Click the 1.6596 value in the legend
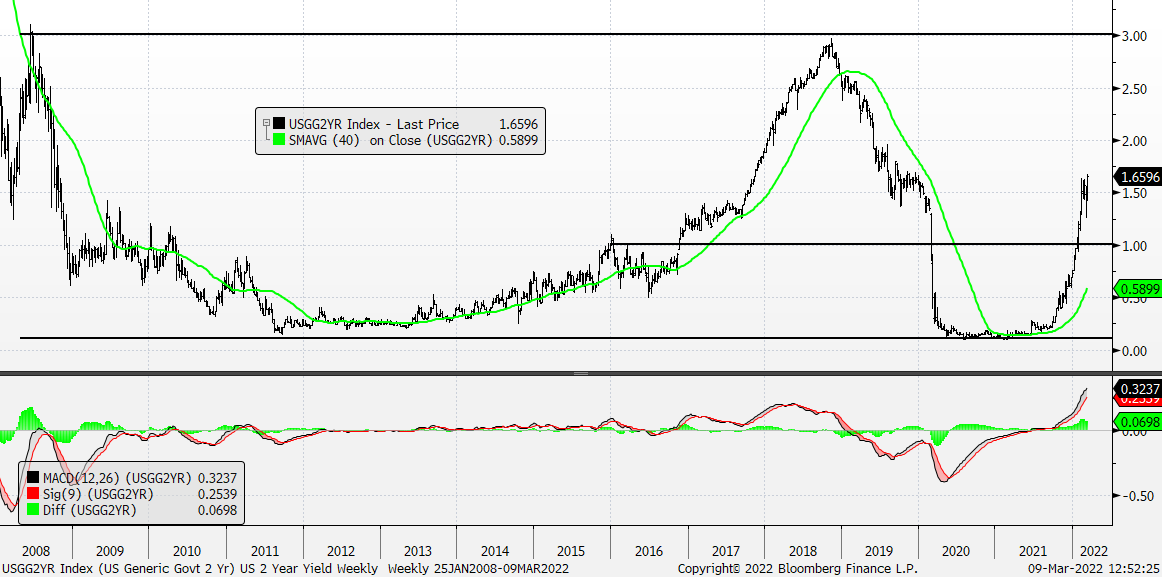The image size is (1162, 577). [520, 124]
